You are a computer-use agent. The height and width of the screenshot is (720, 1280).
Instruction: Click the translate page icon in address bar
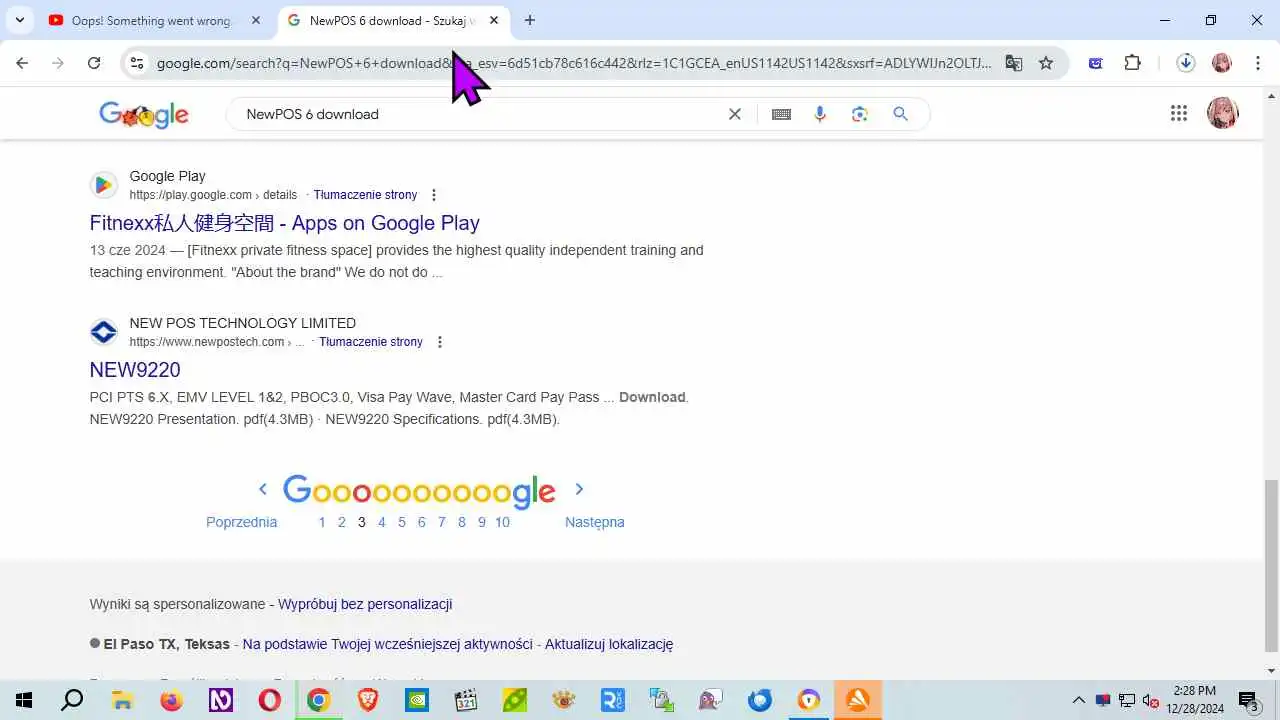pos(1014,63)
